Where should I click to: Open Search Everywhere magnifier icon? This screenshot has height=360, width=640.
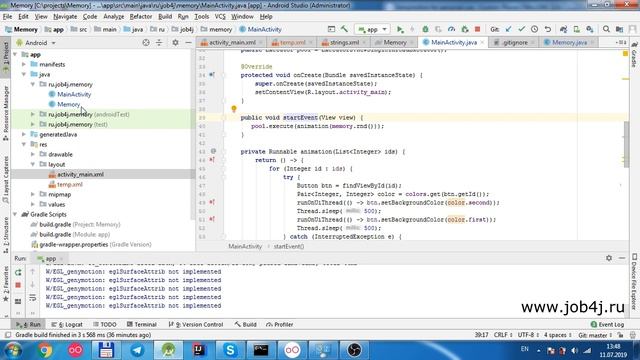point(606,29)
